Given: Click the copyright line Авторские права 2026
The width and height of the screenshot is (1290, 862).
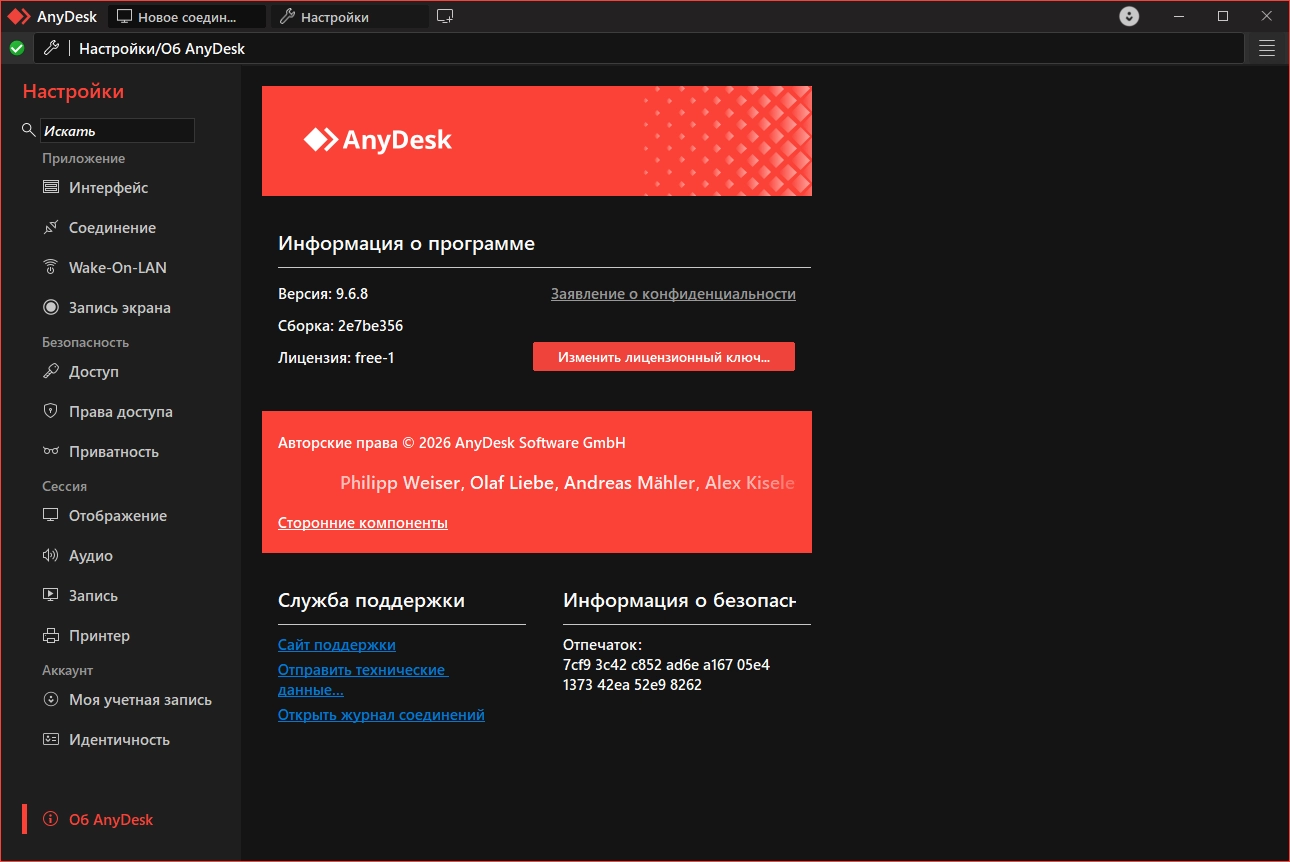Looking at the screenshot, I should click(452, 443).
